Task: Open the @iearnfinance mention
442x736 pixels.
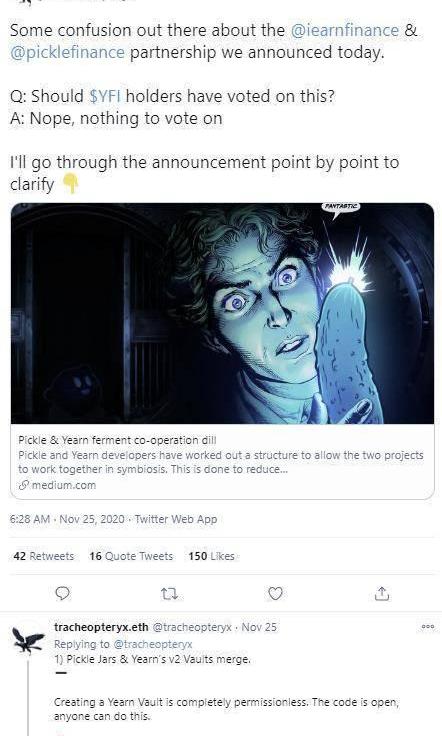Action: (345, 30)
